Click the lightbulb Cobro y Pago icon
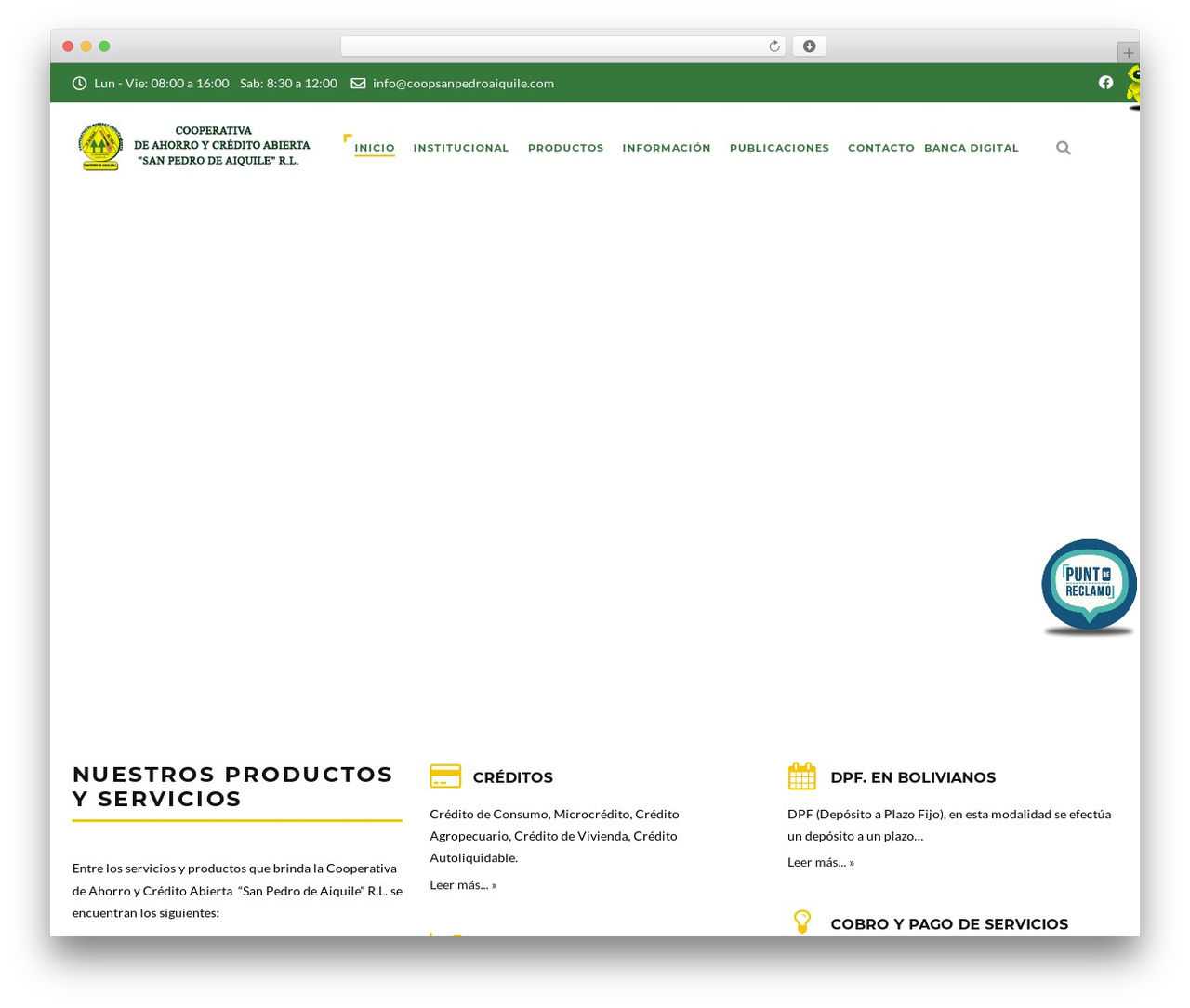 pyautogui.click(x=801, y=922)
